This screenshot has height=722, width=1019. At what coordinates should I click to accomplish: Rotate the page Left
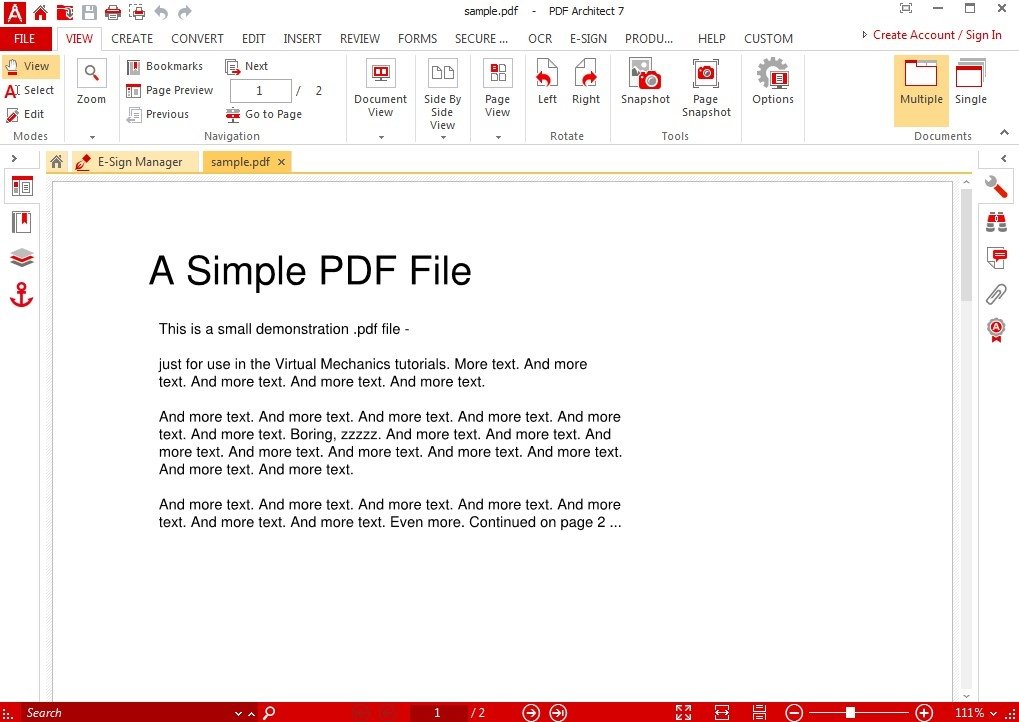tap(547, 82)
